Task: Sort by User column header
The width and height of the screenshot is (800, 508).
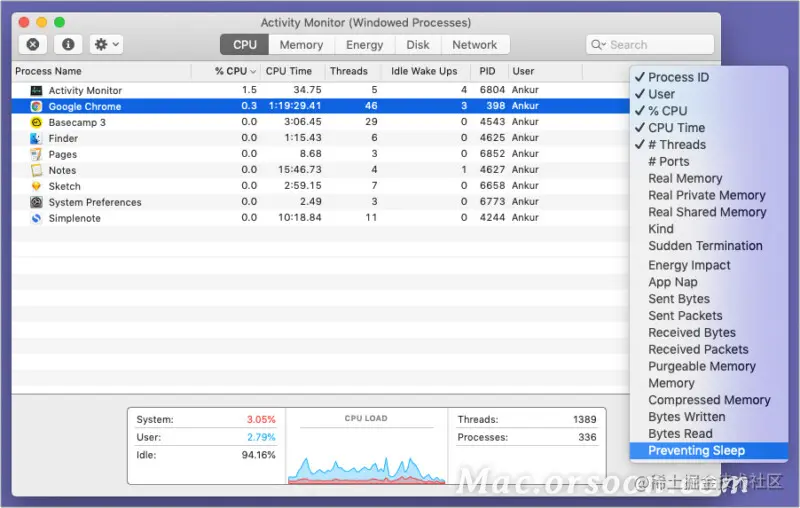Action: 545,71
